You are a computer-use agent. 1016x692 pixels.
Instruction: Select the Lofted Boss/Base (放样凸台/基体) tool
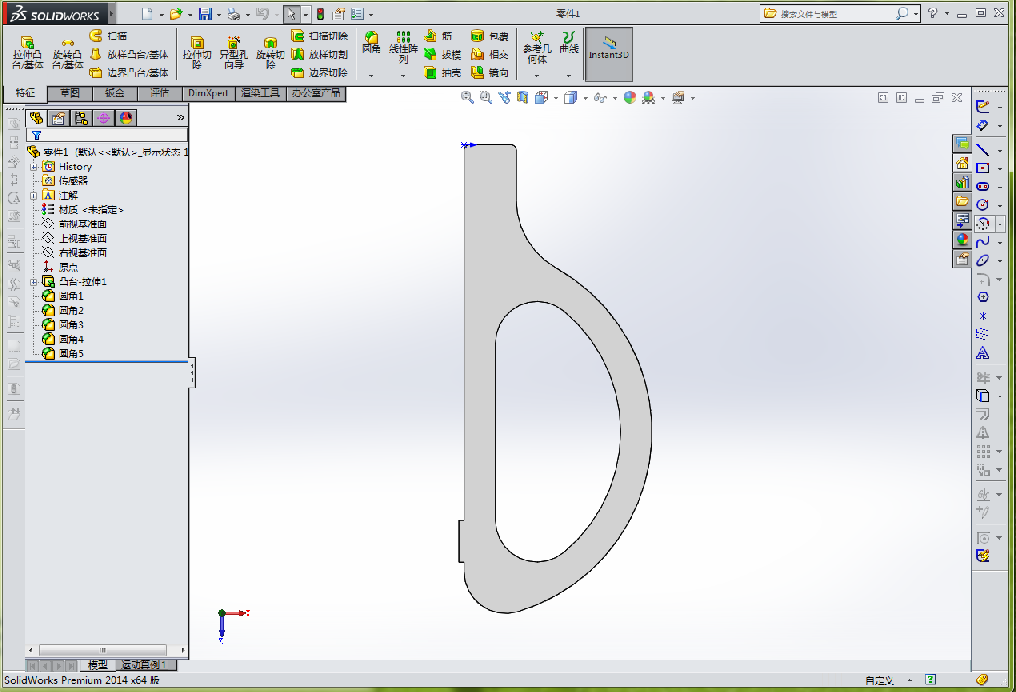point(128,54)
